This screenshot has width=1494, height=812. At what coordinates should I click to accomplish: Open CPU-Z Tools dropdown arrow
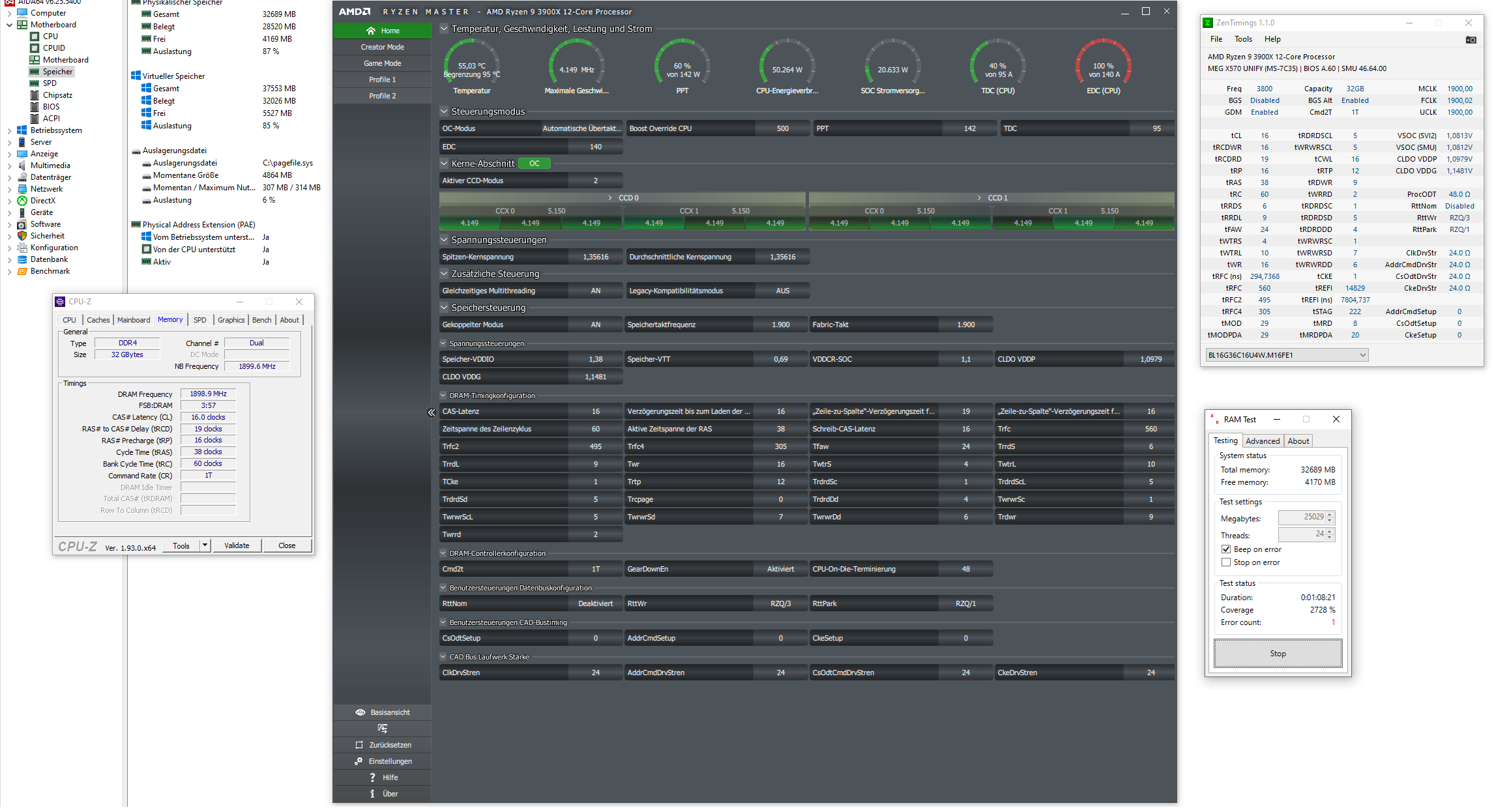(205, 545)
